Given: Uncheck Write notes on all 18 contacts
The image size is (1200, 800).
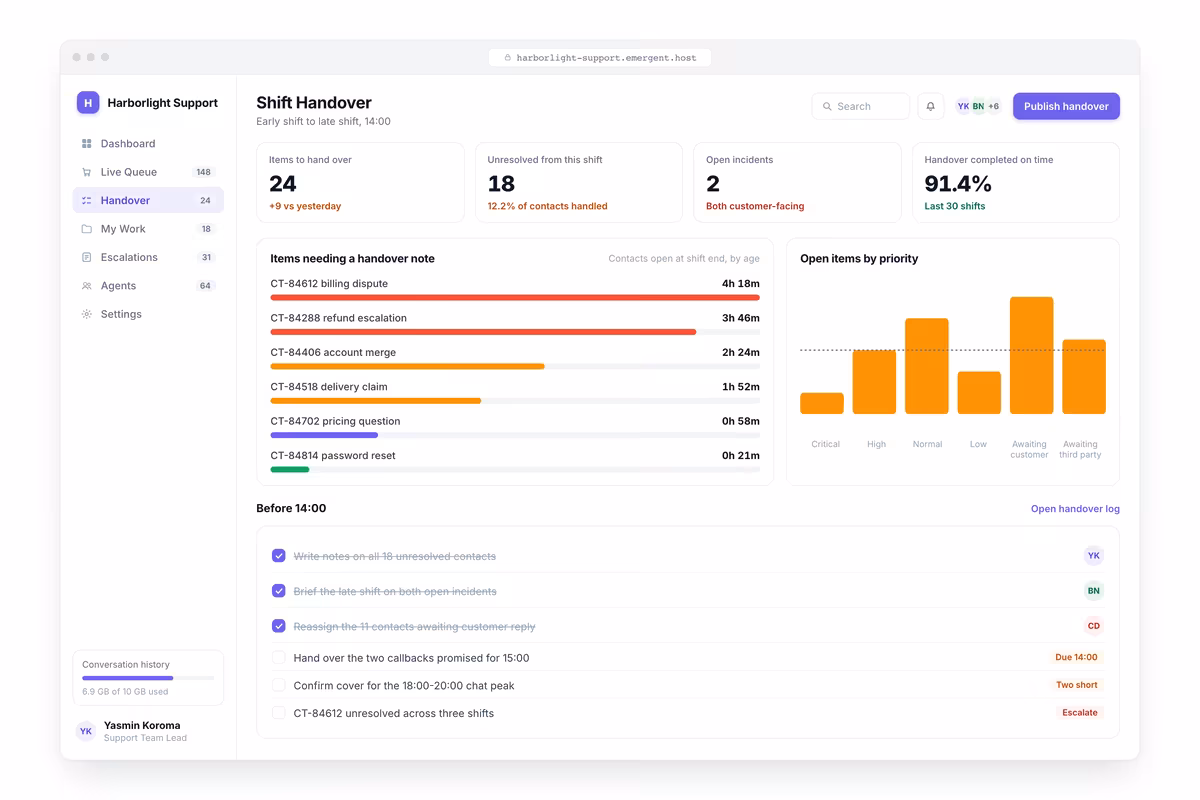Looking at the screenshot, I should (279, 556).
